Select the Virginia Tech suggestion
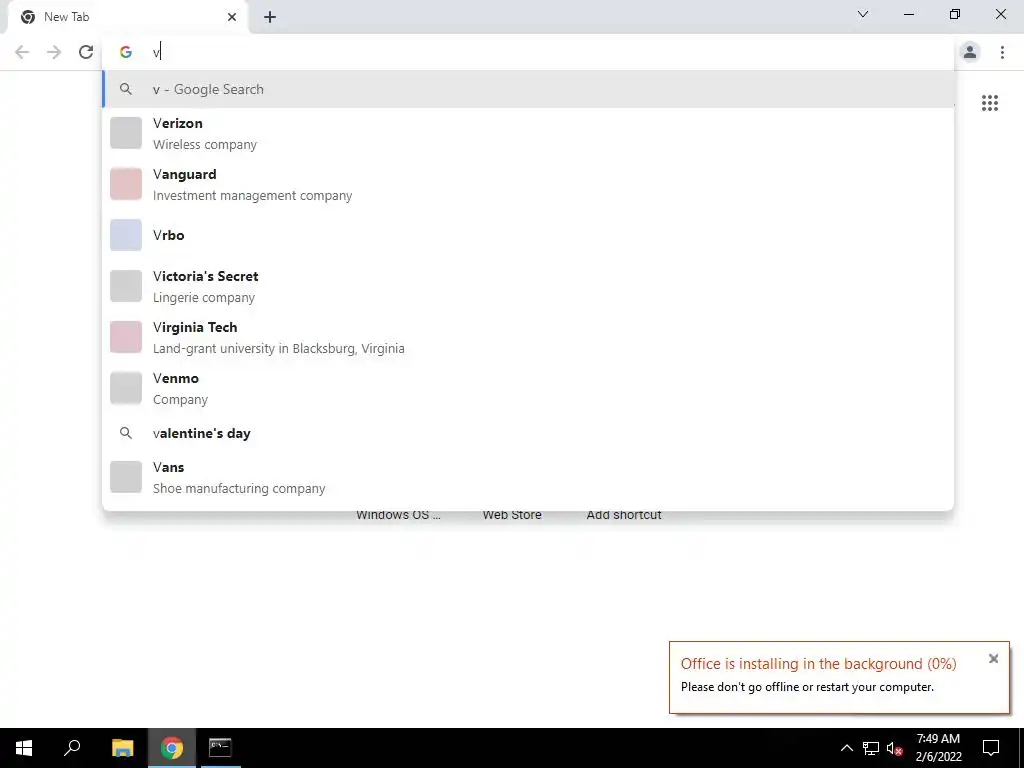This screenshot has width=1024, height=768. [528, 337]
